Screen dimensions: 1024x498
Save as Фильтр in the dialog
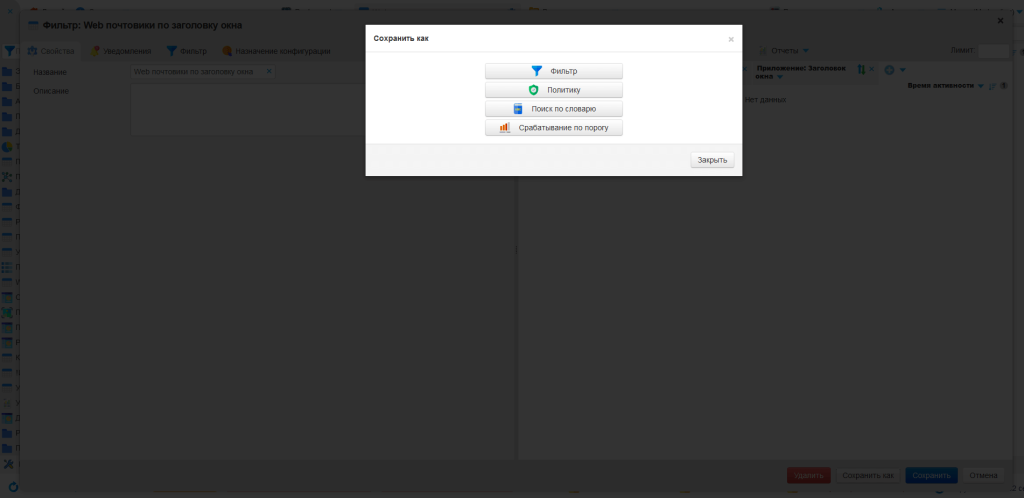554,71
